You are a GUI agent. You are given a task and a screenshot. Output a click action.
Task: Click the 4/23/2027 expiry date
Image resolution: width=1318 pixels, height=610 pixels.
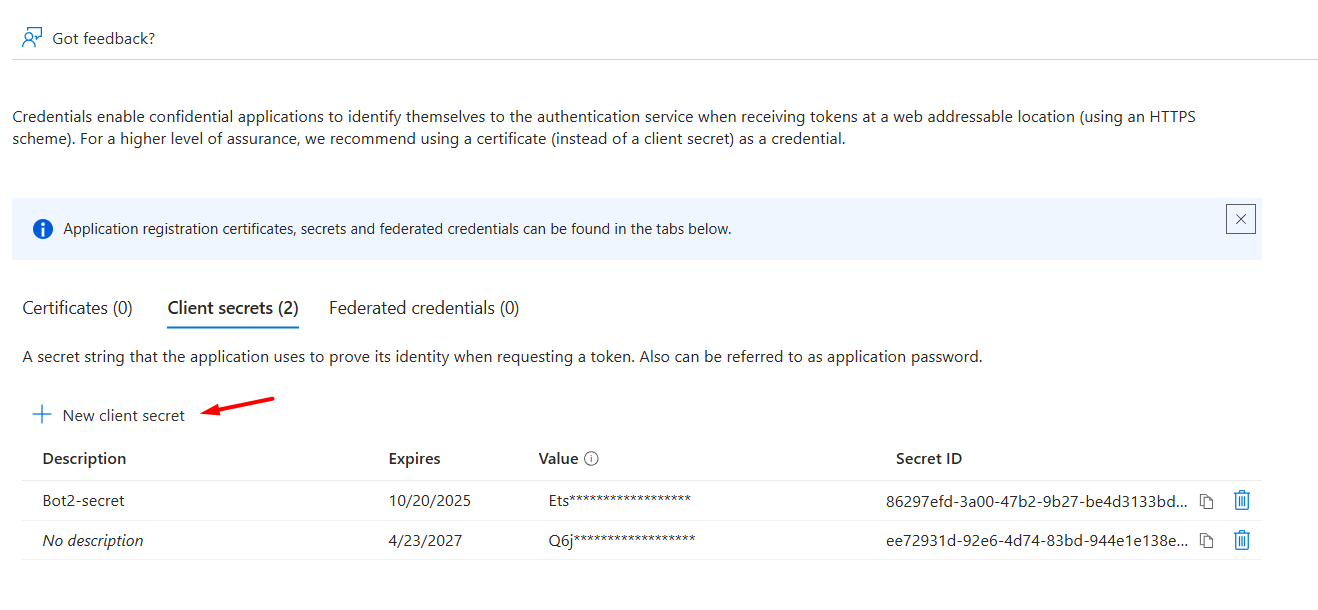coord(425,540)
